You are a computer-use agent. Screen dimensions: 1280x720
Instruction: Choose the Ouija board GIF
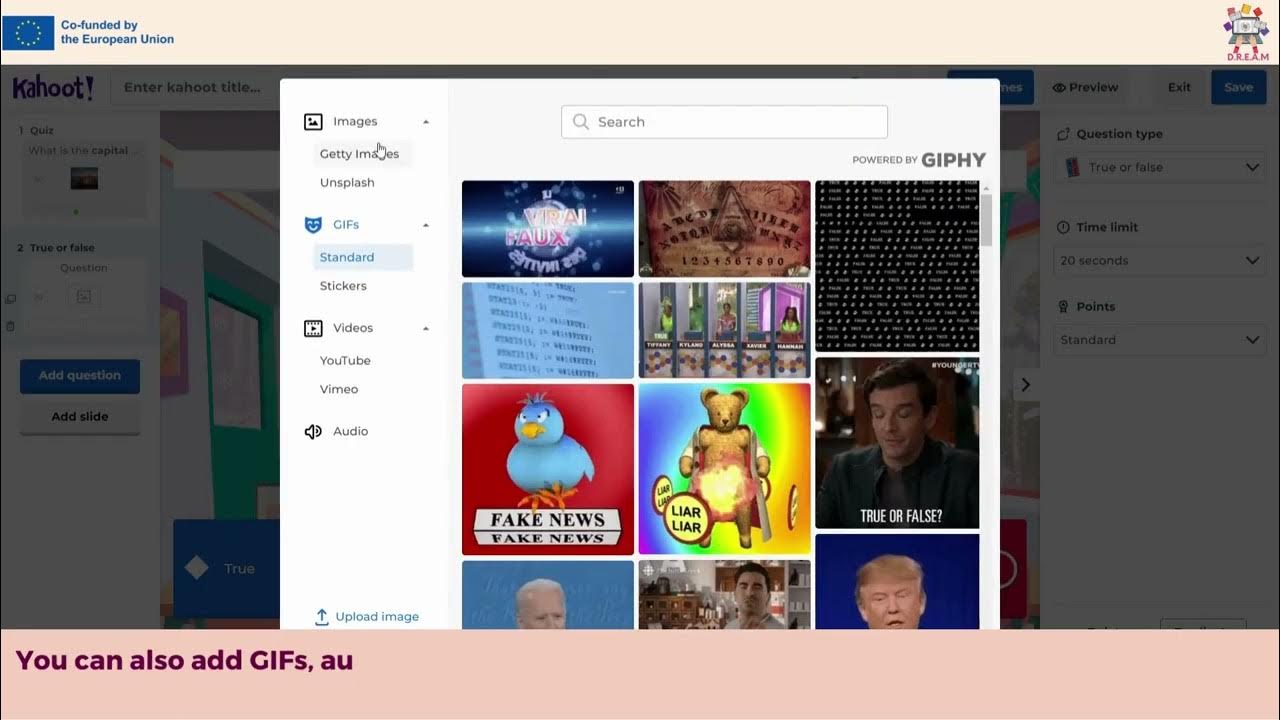tap(724, 229)
